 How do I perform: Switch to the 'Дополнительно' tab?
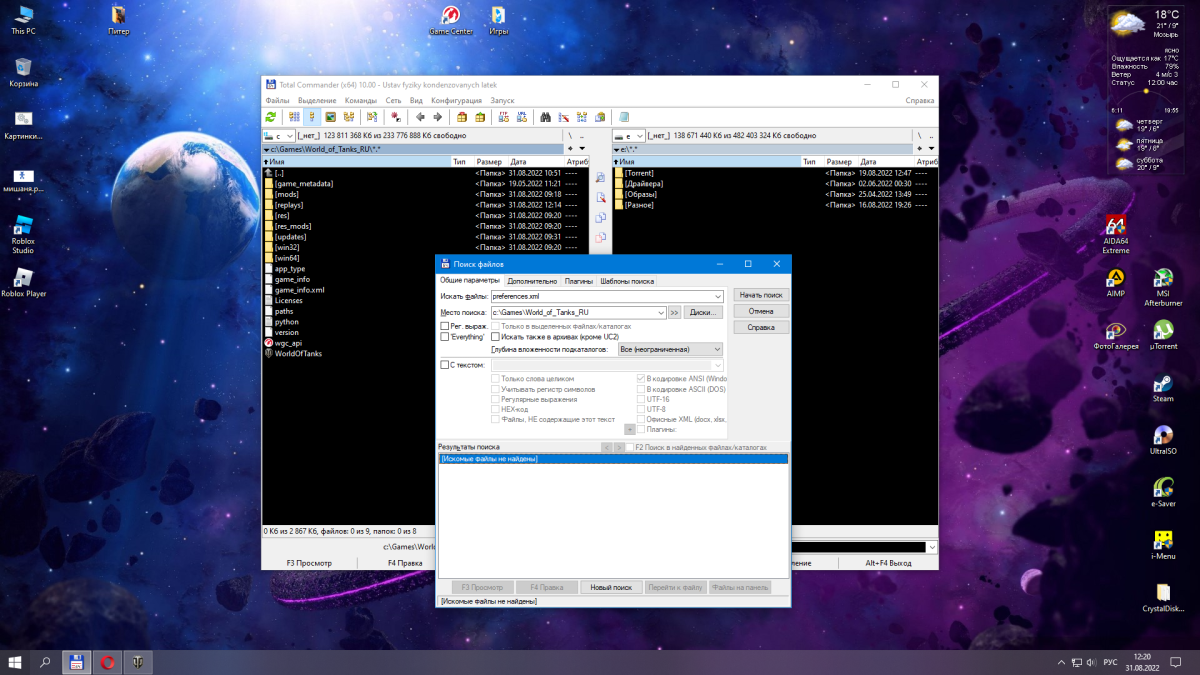531,281
